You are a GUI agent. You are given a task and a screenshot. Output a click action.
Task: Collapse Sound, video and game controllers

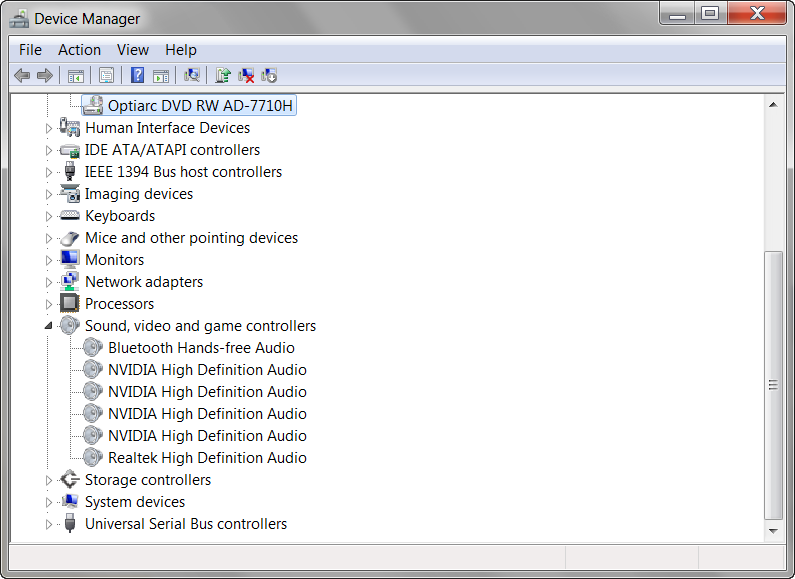tap(49, 326)
